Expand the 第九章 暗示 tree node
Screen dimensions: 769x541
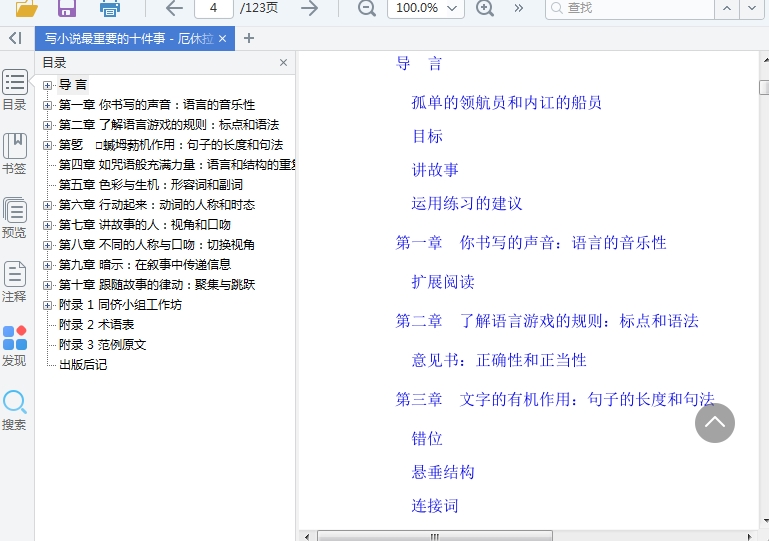pos(47,265)
